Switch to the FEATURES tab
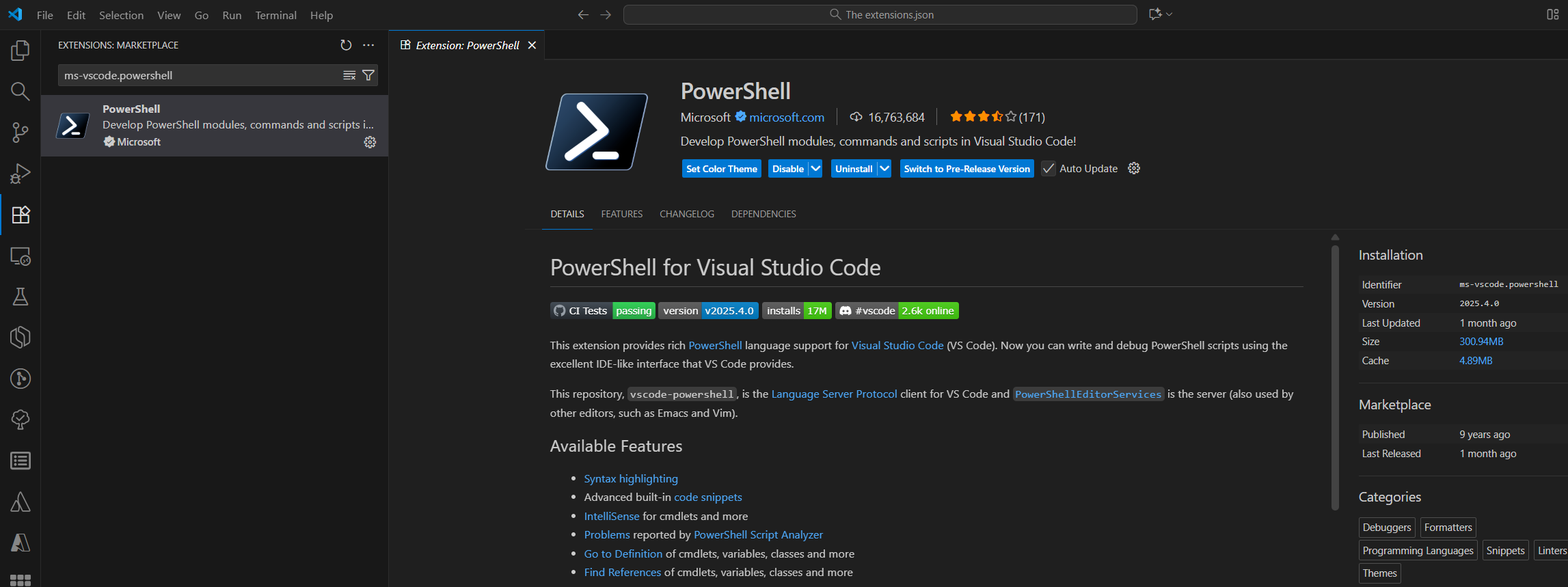Image resolution: width=1568 pixels, height=587 pixels. click(622, 214)
